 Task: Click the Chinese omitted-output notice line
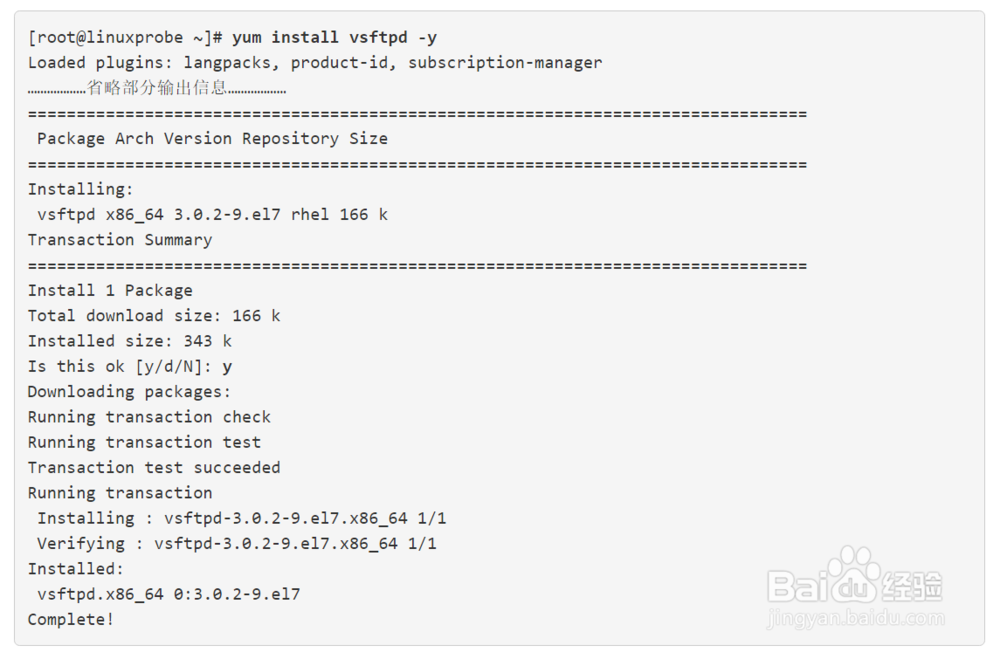pyautogui.click(x=157, y=88)
